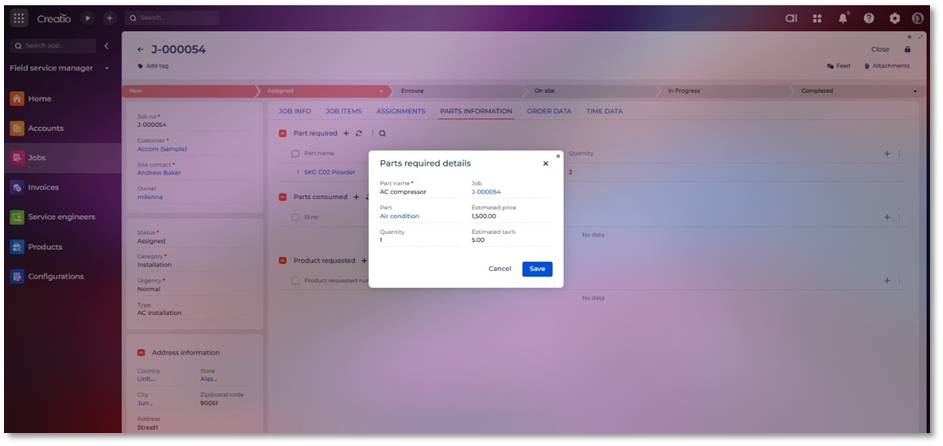
Task: Switch to the ORDER DATA tab
Action: (x=549, y=111)
